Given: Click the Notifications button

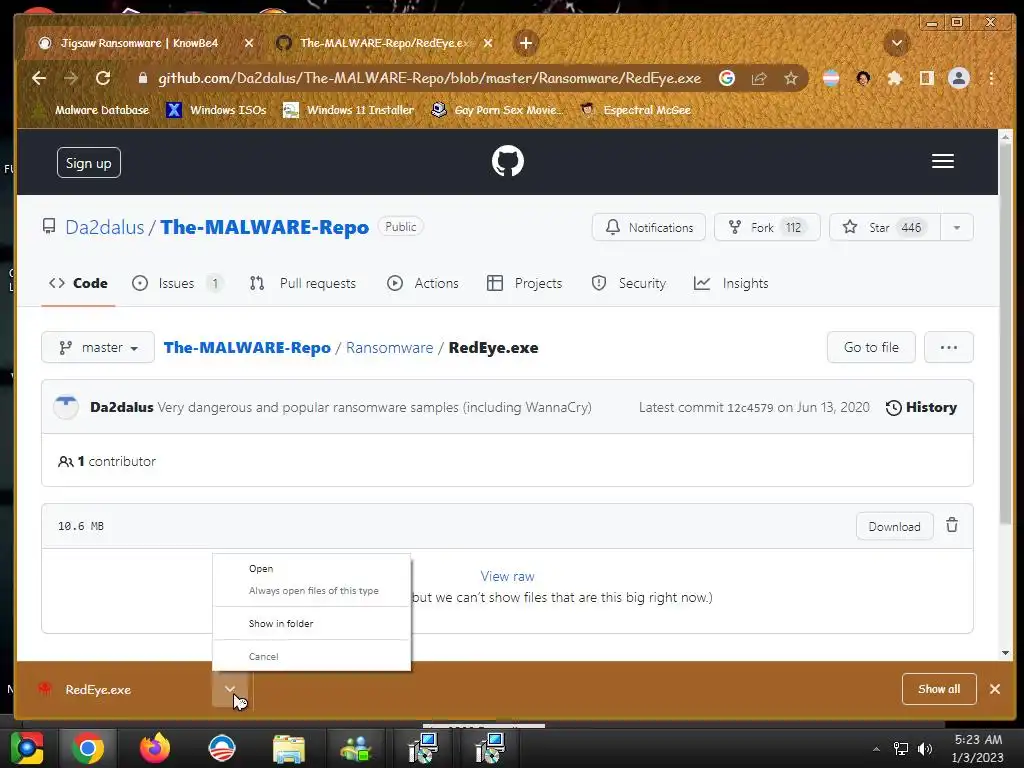Looking at the screenshot, I should tap(648, 227).
